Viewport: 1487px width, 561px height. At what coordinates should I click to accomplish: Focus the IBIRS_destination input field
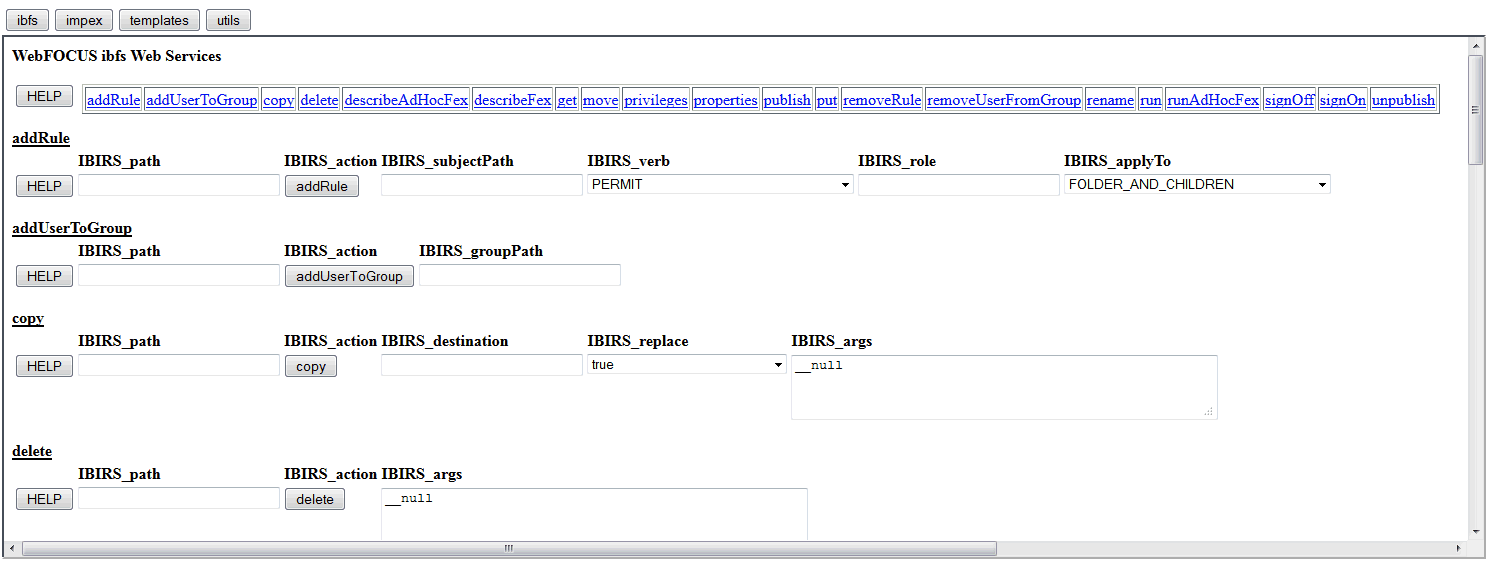[482, 365]
